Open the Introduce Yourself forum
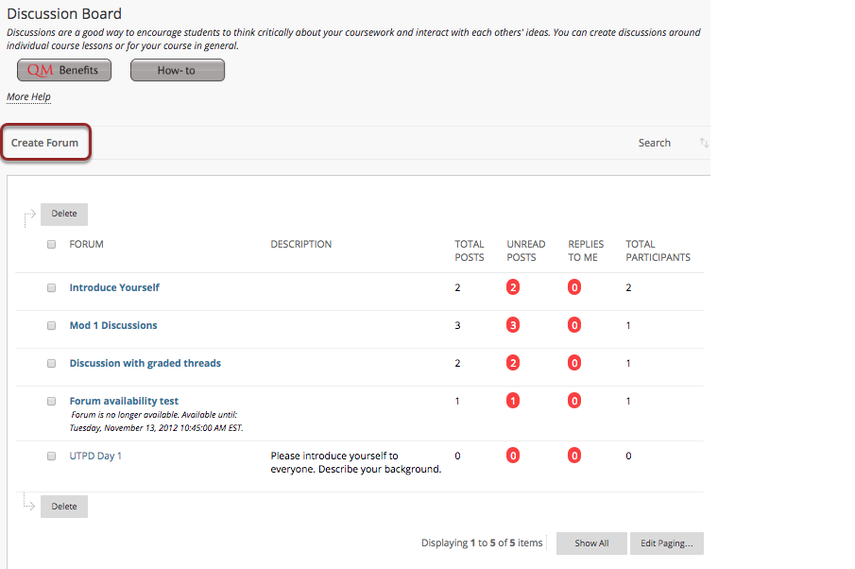Image resolution: width=855 pixels, height=569 pixels. pyautogui.click(x=115, y=288)
